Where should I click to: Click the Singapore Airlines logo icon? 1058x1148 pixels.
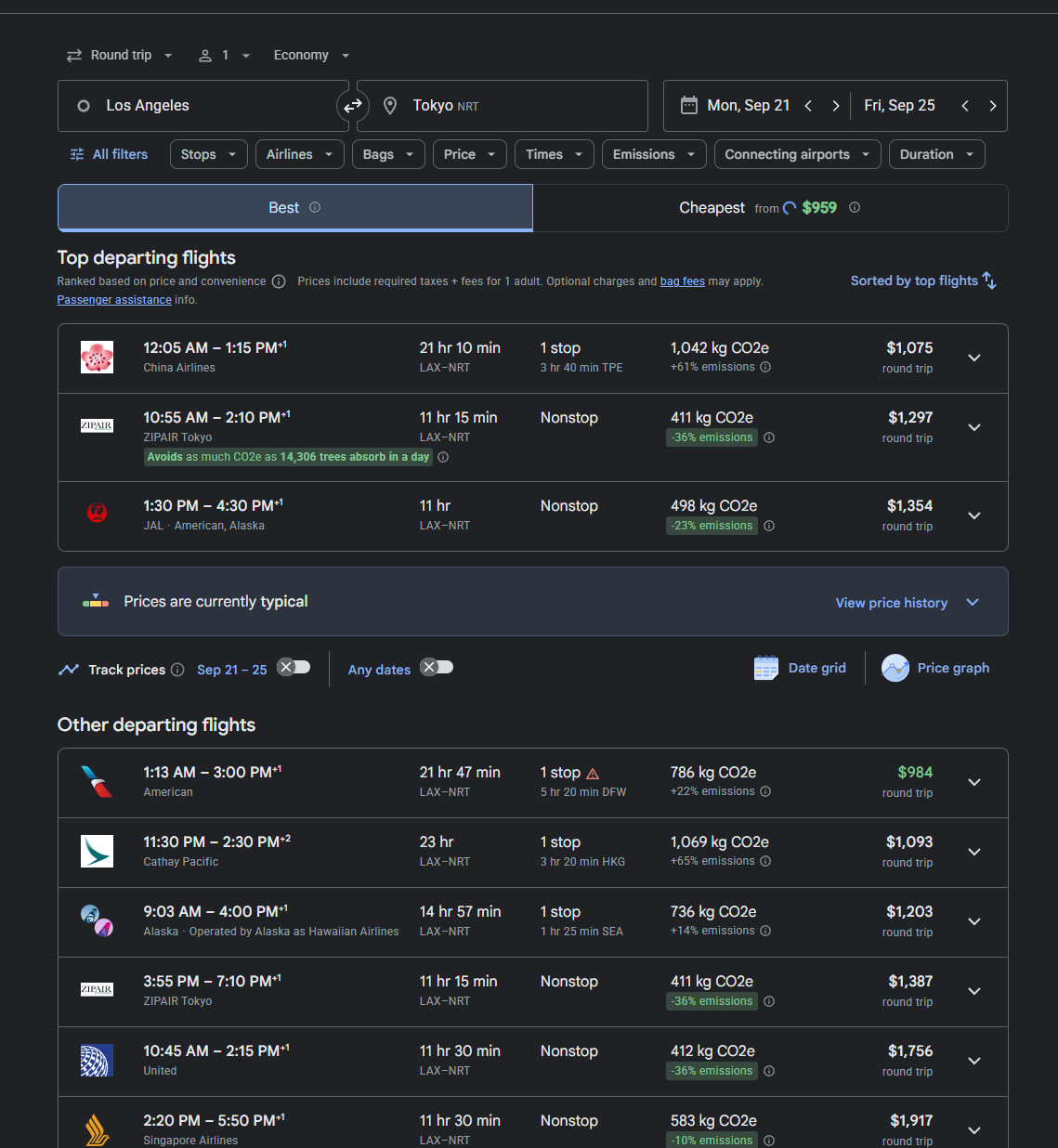click(97, 1130)
